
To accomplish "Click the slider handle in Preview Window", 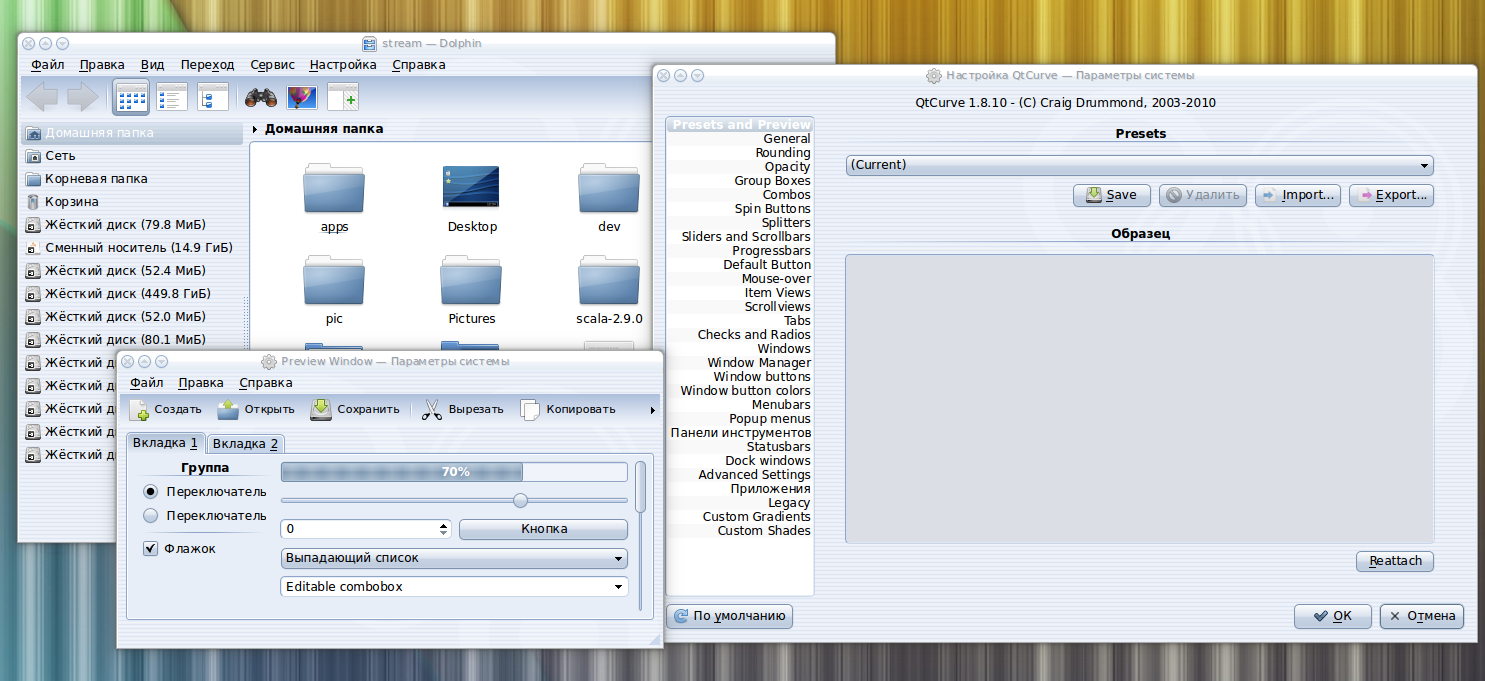I will [x=520, y=500].
